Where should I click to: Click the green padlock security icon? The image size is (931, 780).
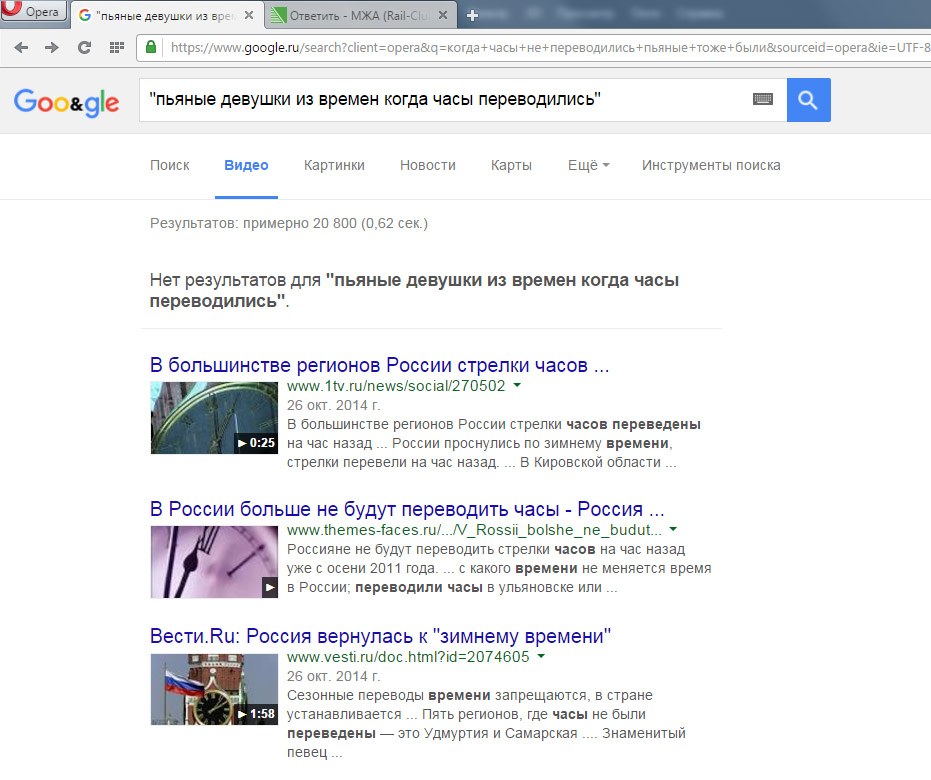click(x=151, y=47)
